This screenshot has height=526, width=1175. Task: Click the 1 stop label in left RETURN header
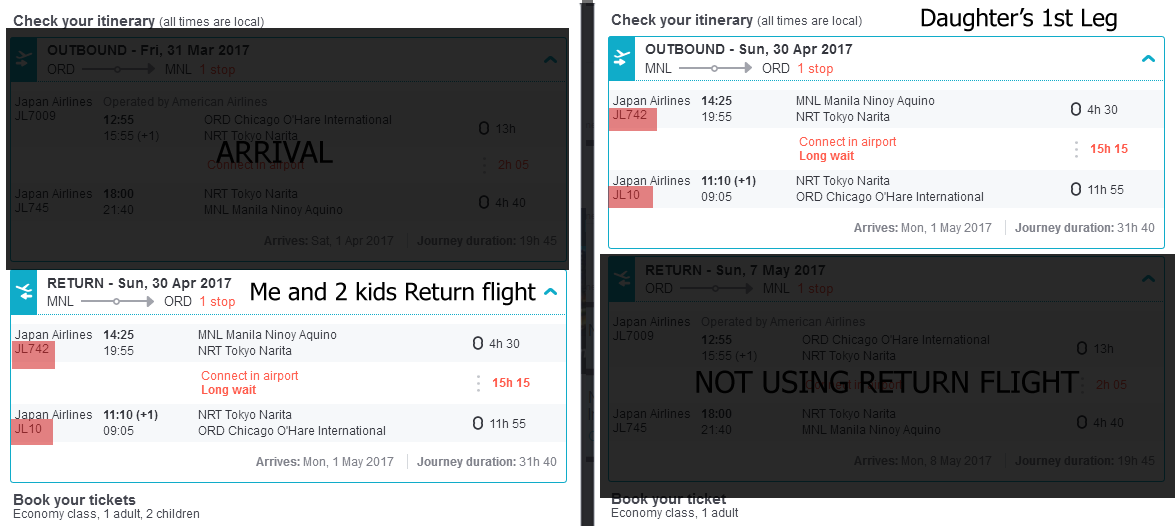[217, 302]
